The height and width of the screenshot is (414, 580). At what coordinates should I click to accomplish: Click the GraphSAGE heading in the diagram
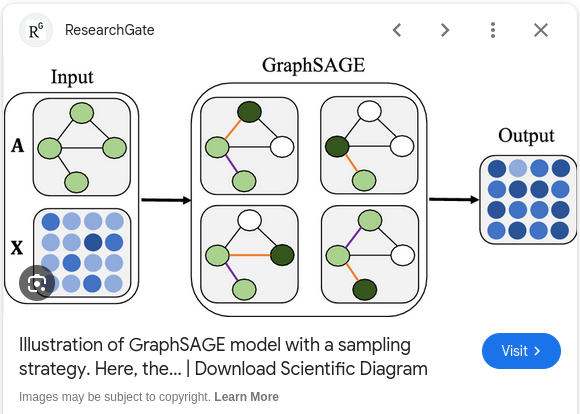[x=313, y=65]
